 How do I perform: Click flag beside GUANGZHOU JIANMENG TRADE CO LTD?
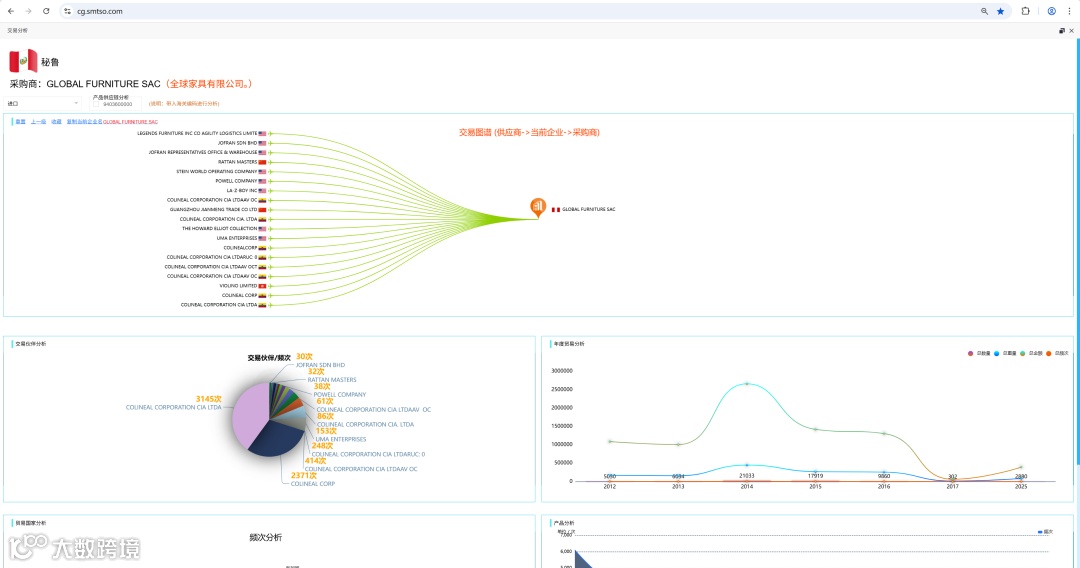pos(262,210)
